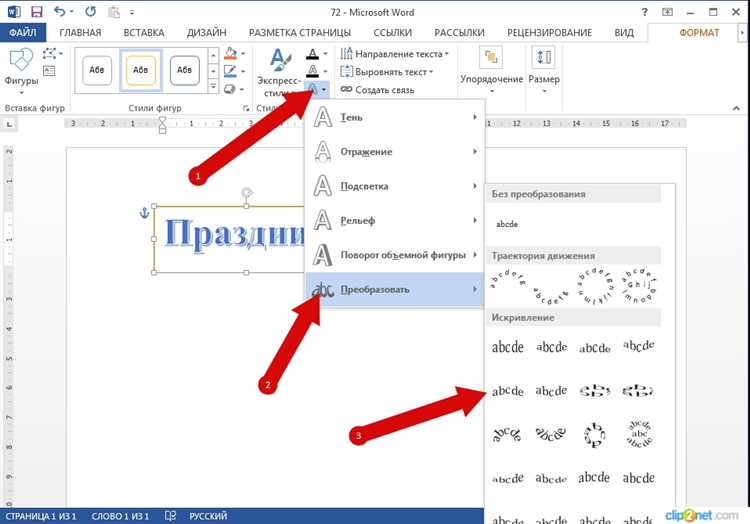This screenshot has height=524, width=750.
Task: Expand the full shape styles gallery
Action: tap(213, 87)
